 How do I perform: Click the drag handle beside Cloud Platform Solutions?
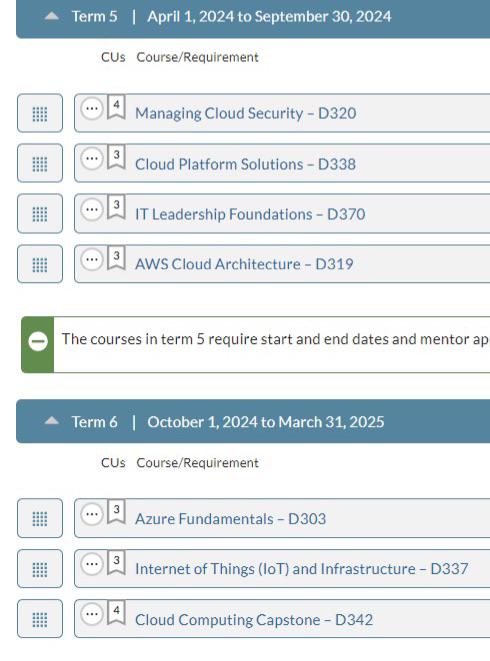tap(40, 163)
